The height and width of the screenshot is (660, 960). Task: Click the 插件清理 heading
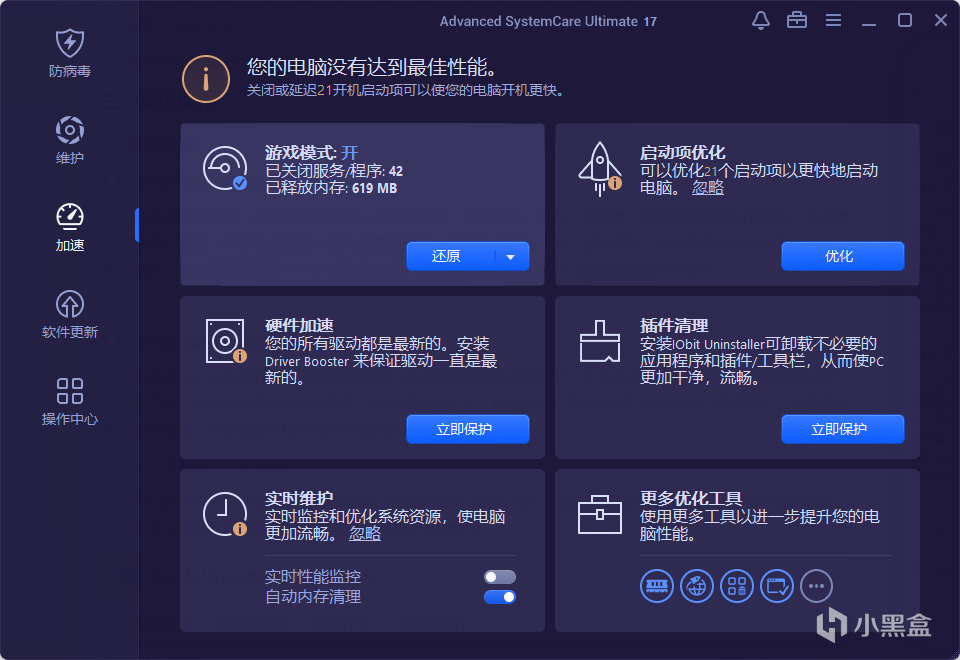673,325
